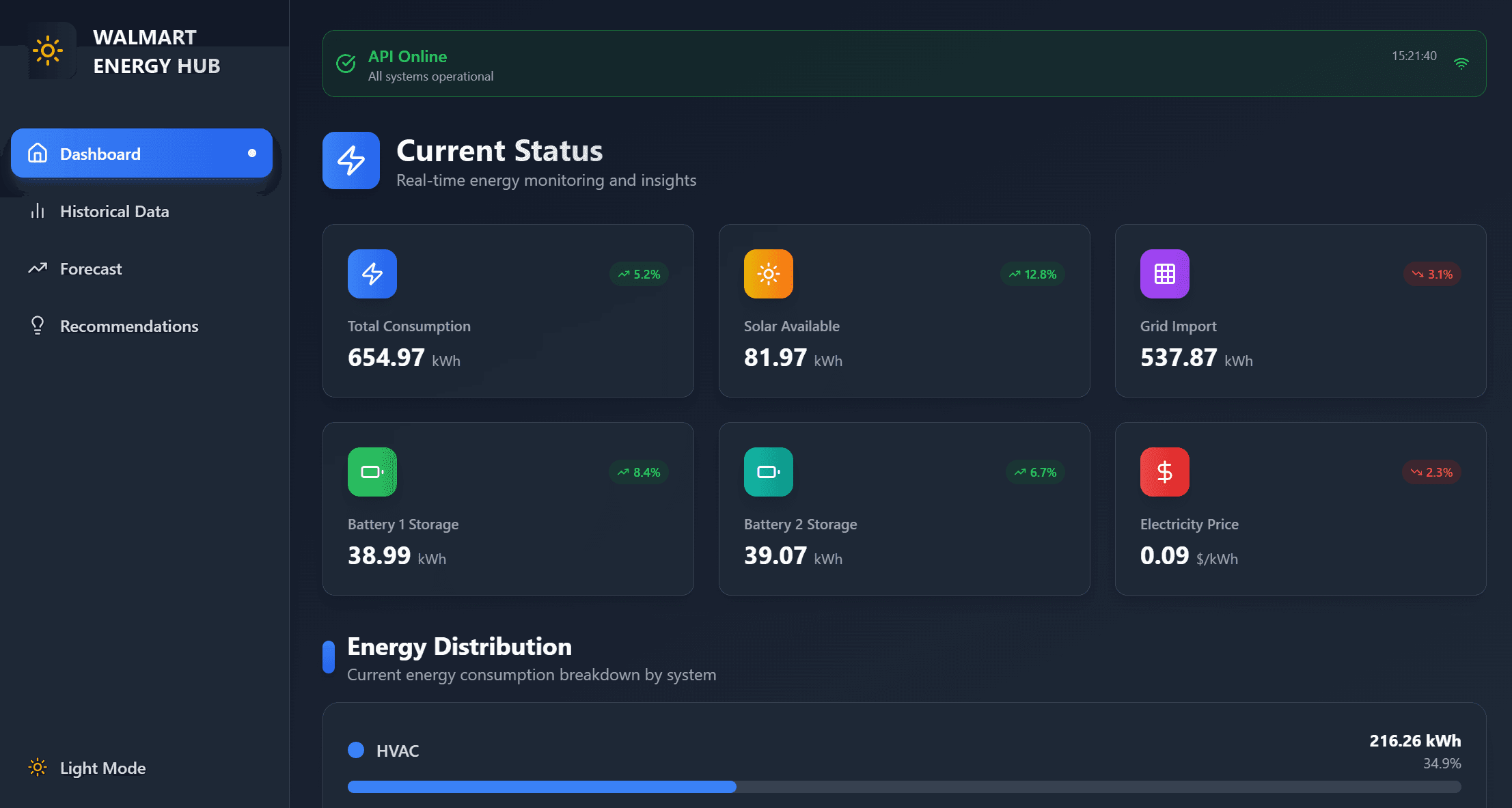This screenshot has height=808, width=1512.
Task: Click the 6.7% Battery 2 trend badge
Action: point(1035,472)
